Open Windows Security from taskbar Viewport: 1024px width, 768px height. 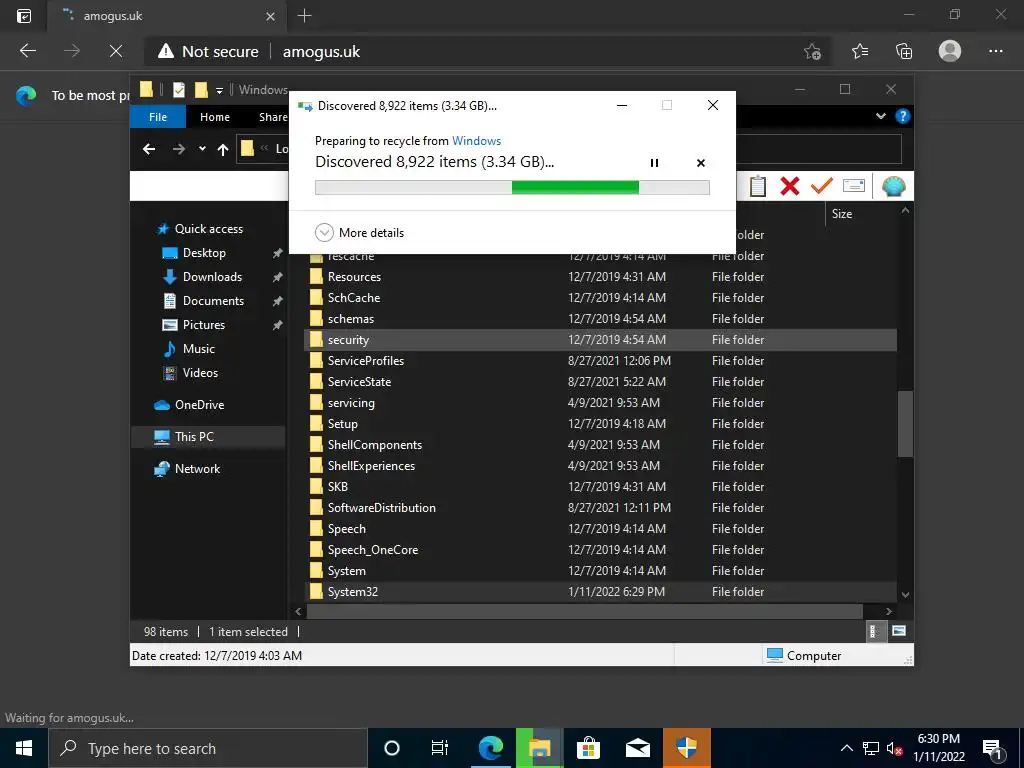tap(686, 748)
